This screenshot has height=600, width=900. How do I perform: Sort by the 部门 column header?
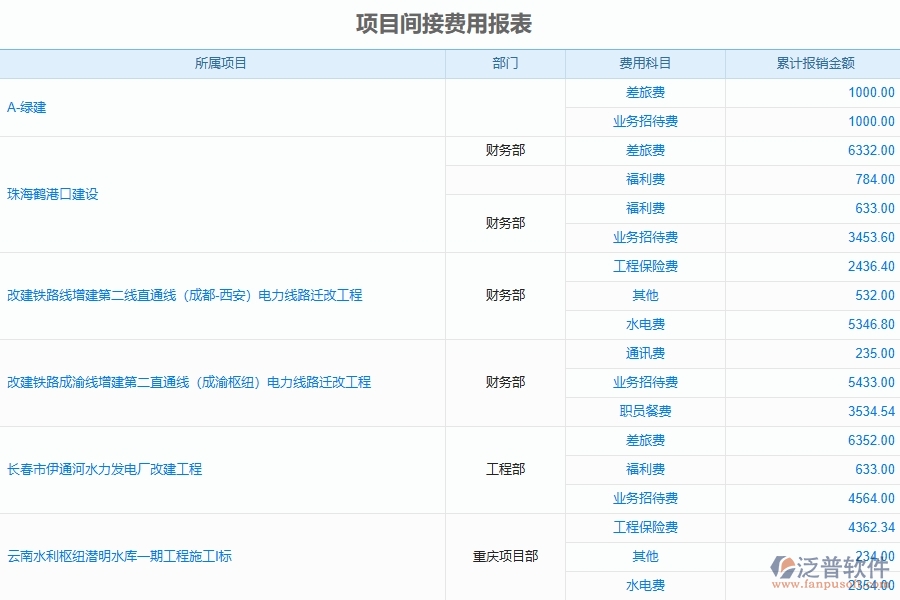tap(505, 63)
